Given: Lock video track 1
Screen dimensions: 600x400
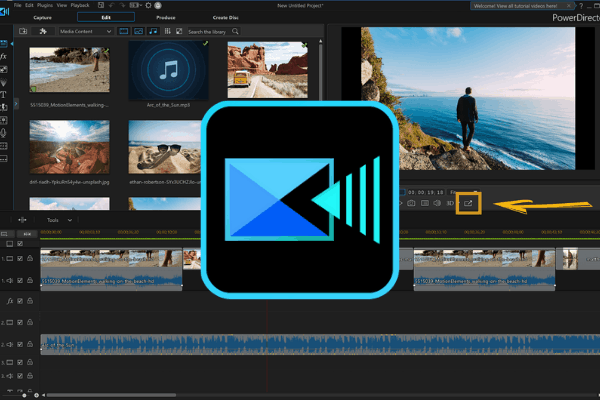Looking at the screenshot, I should tap(30, 258).
